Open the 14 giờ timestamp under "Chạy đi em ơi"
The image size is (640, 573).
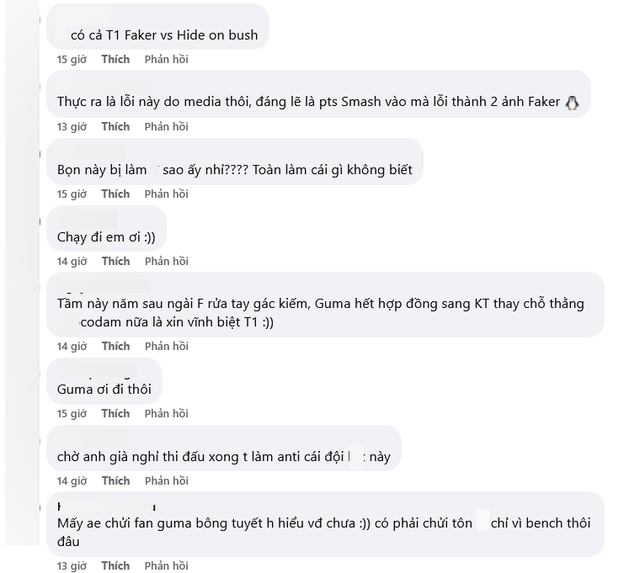(x=71, y=261)
